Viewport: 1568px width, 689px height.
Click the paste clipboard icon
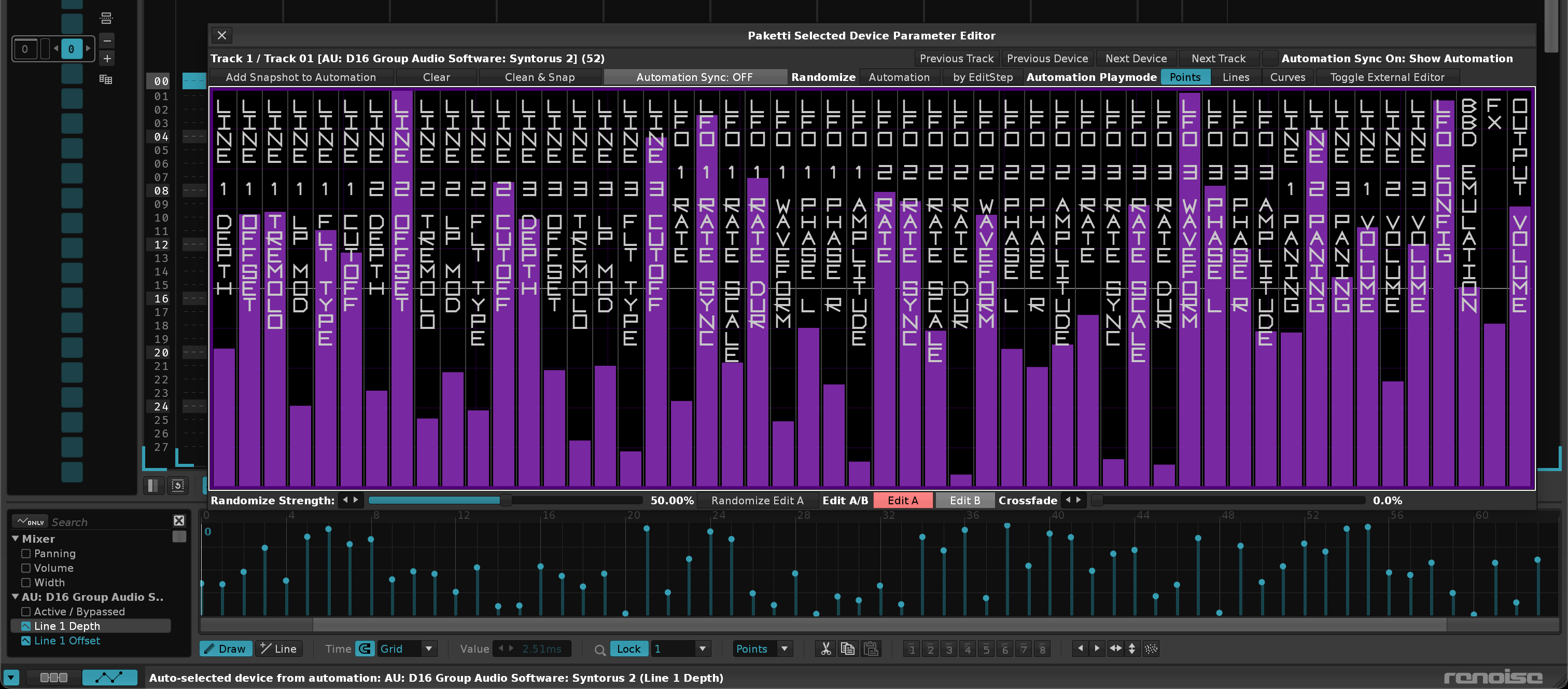point(871,649)
